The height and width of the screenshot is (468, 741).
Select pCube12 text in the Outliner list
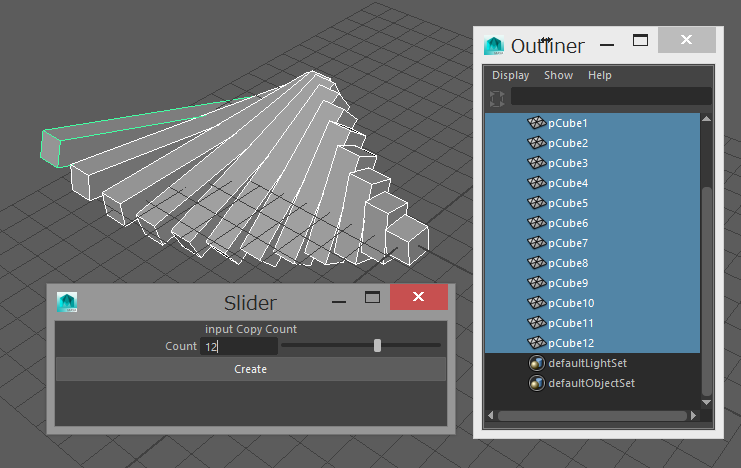tap(571, 343)
